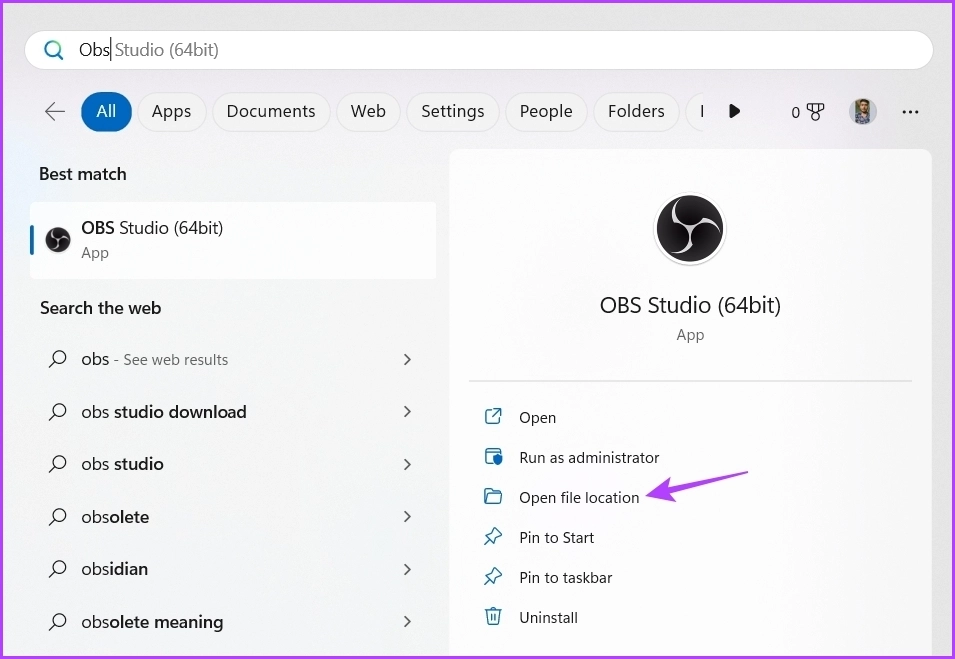Screen dimensions: 955x659
Task: Click the 'obsolete meaning' suggestion text
Action: tap(152, 622)
